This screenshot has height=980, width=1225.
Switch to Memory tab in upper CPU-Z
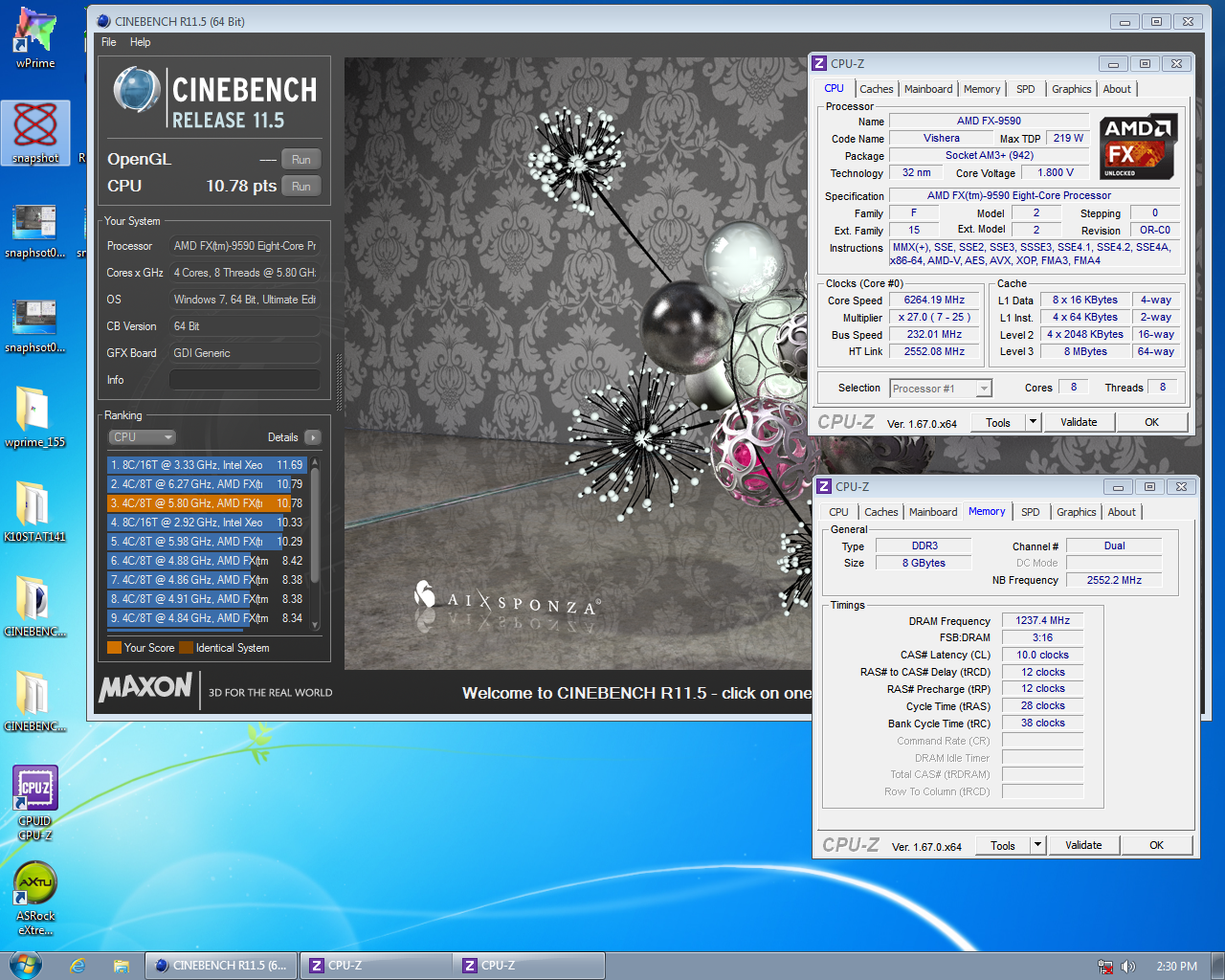(982, 89)
